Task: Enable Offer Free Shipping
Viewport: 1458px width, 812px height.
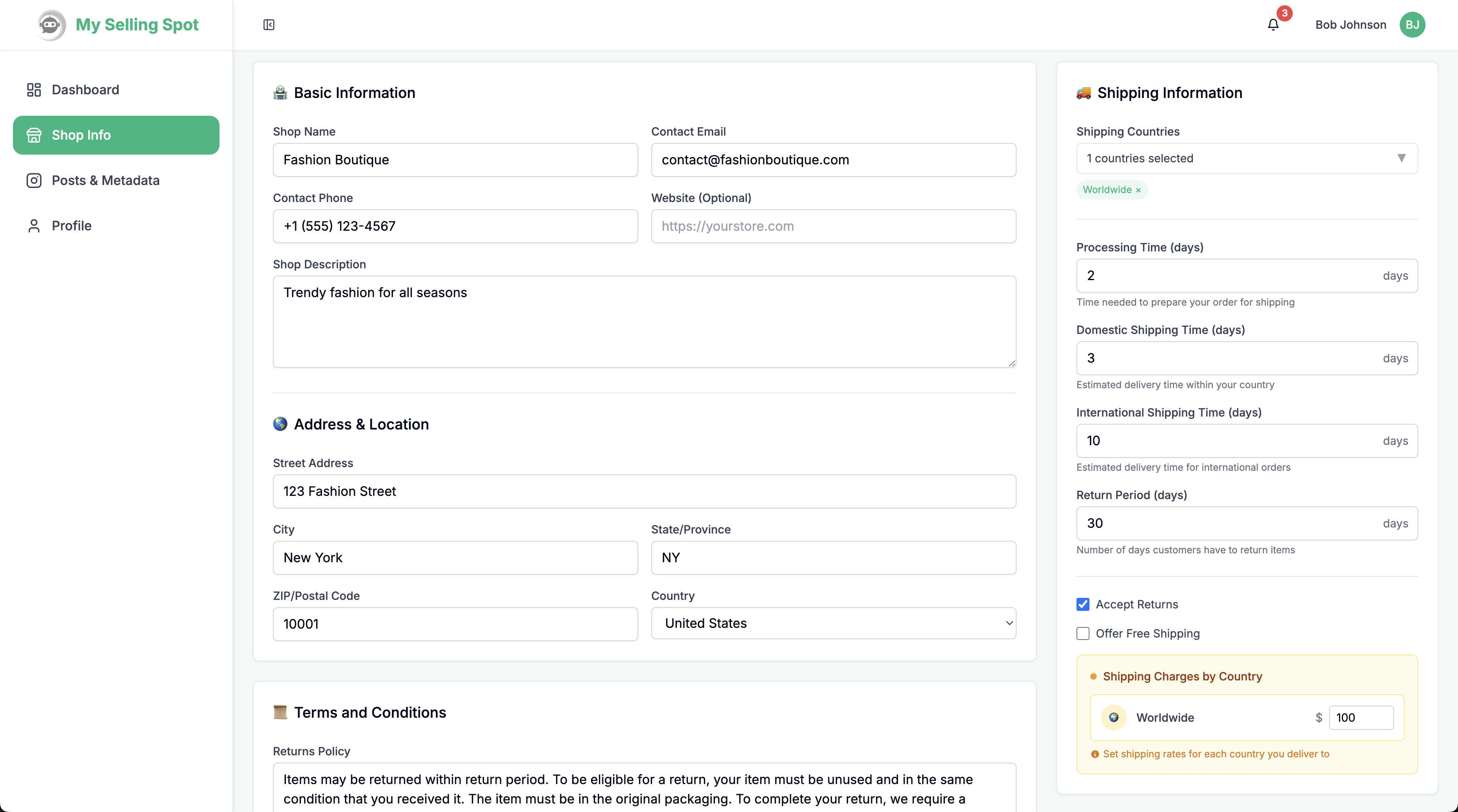Action: tap(1083, 634)
